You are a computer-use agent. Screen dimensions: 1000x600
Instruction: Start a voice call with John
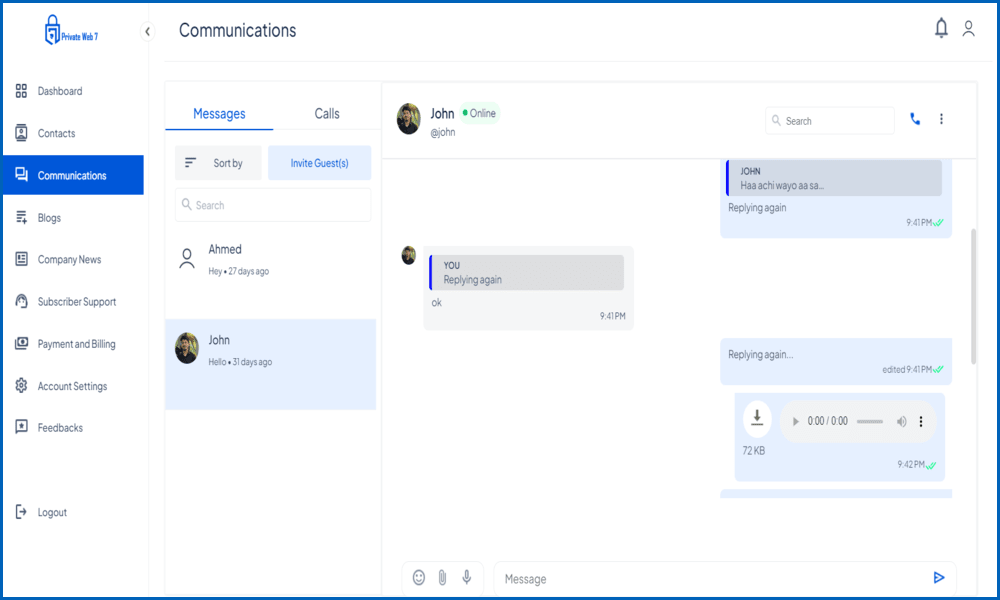915,119
